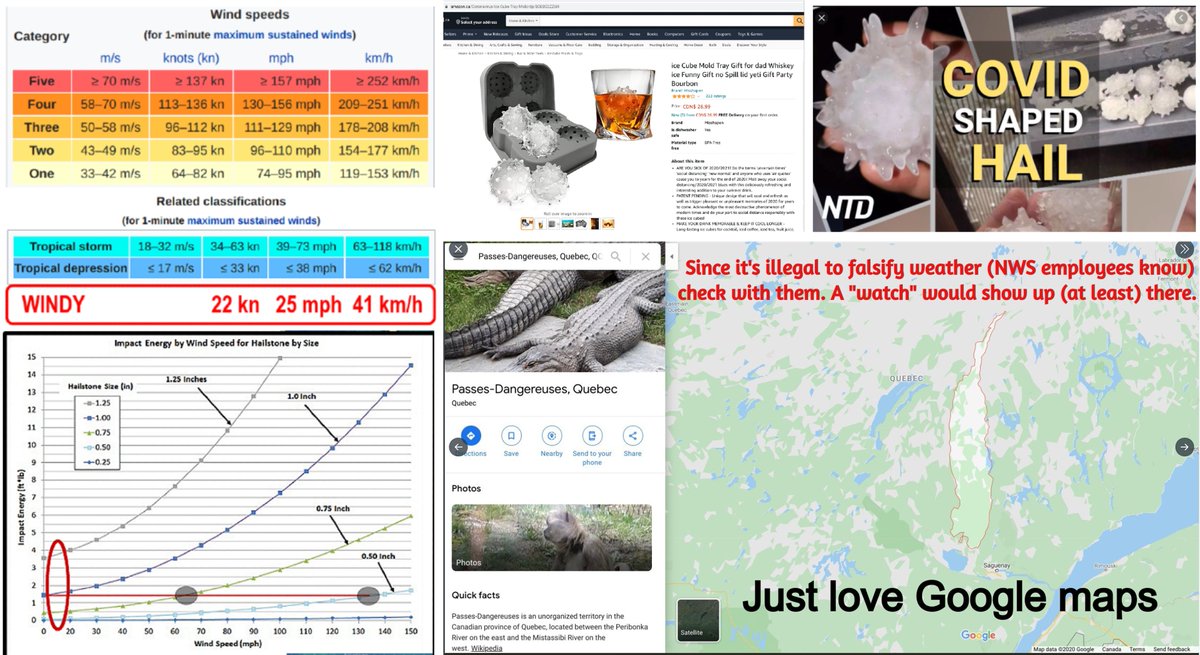Click Select your address on Amazon
This screenshot has width=1200, height=655.
click(x=476, y=21)
